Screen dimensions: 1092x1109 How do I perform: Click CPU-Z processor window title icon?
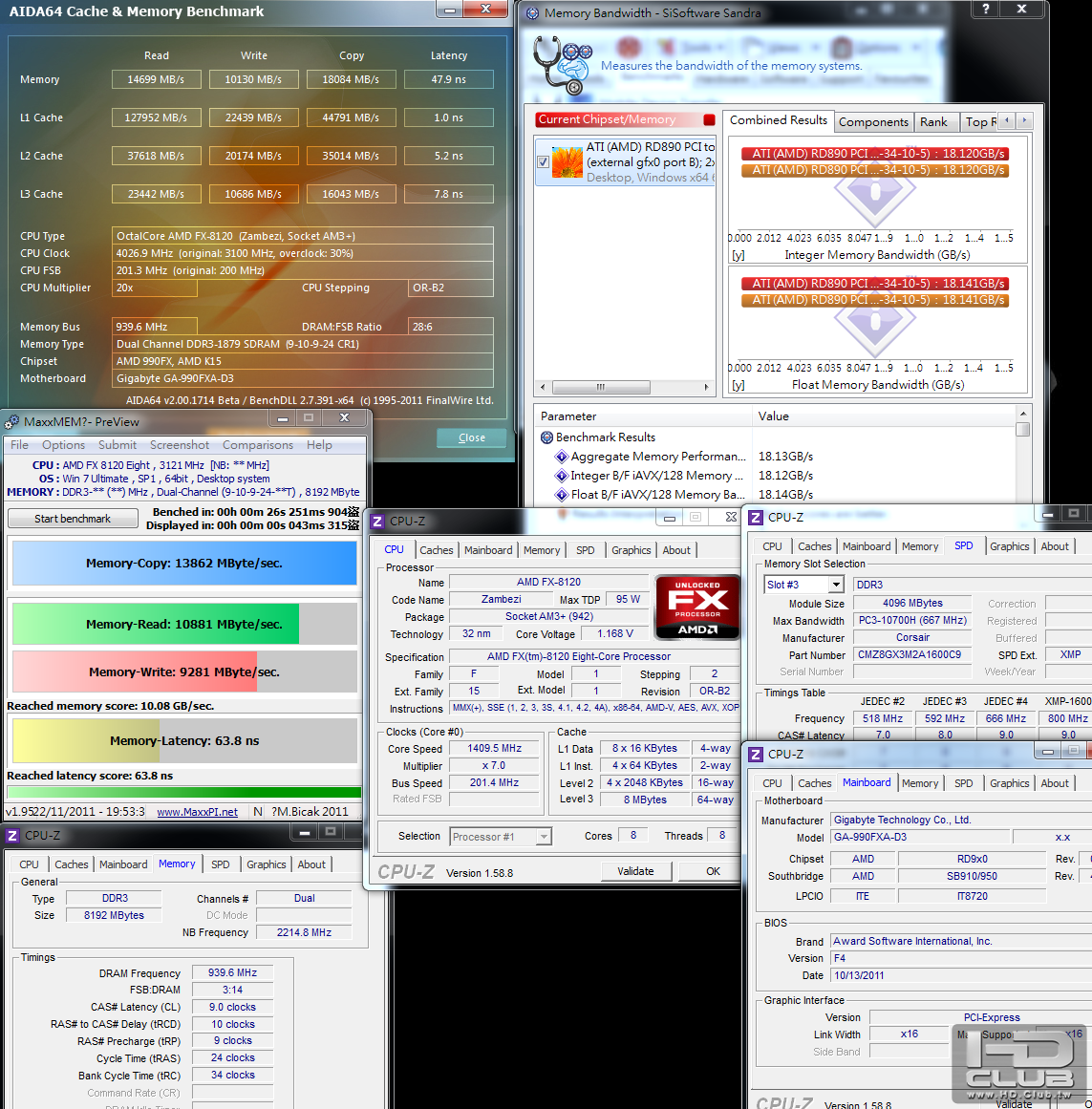pos(377,522)
